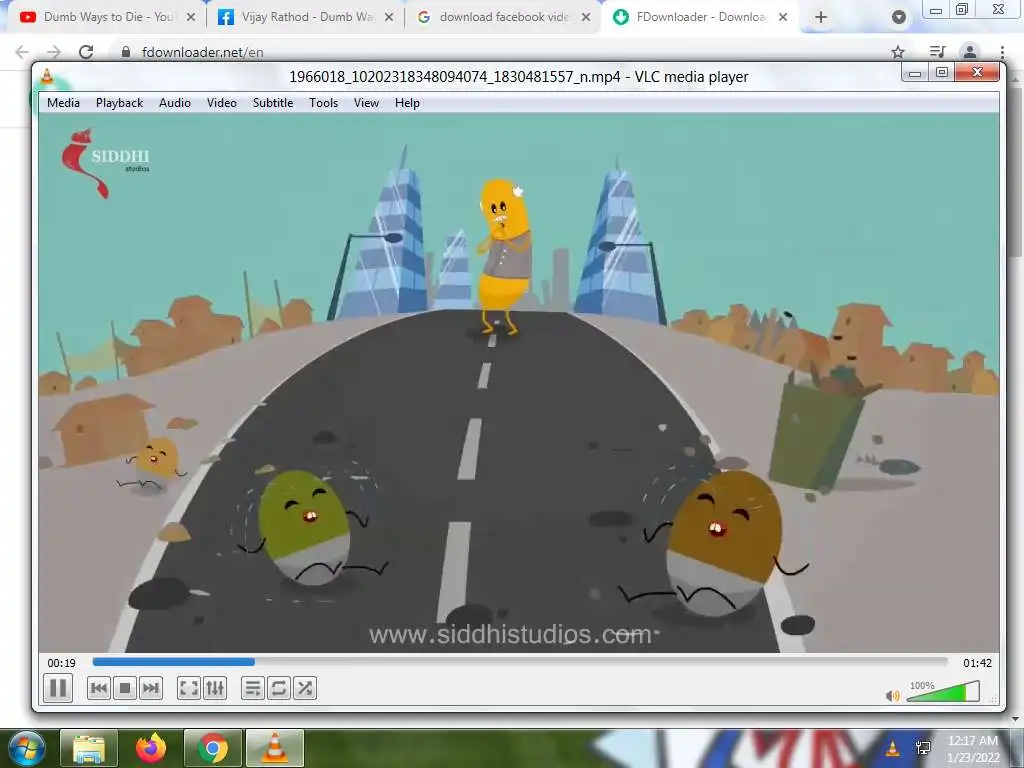Image resolution: width=1024 pixels, height=768 pixels.
Task: Open the Video menu
Action: click(221, 103)
